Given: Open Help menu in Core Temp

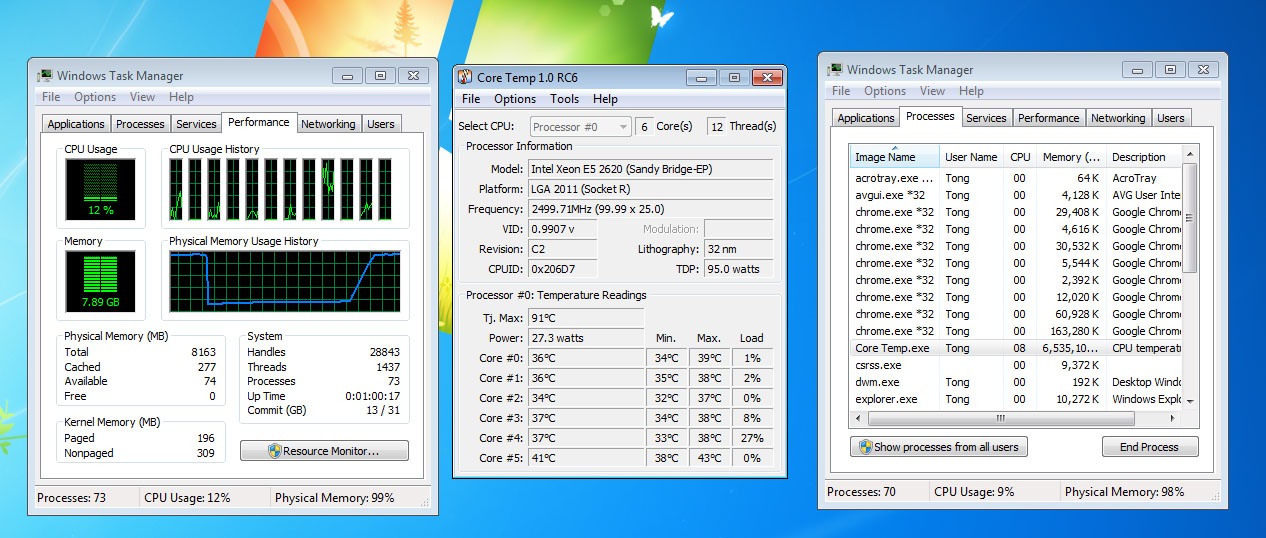Looking at the screenshot, I should 605,99.
